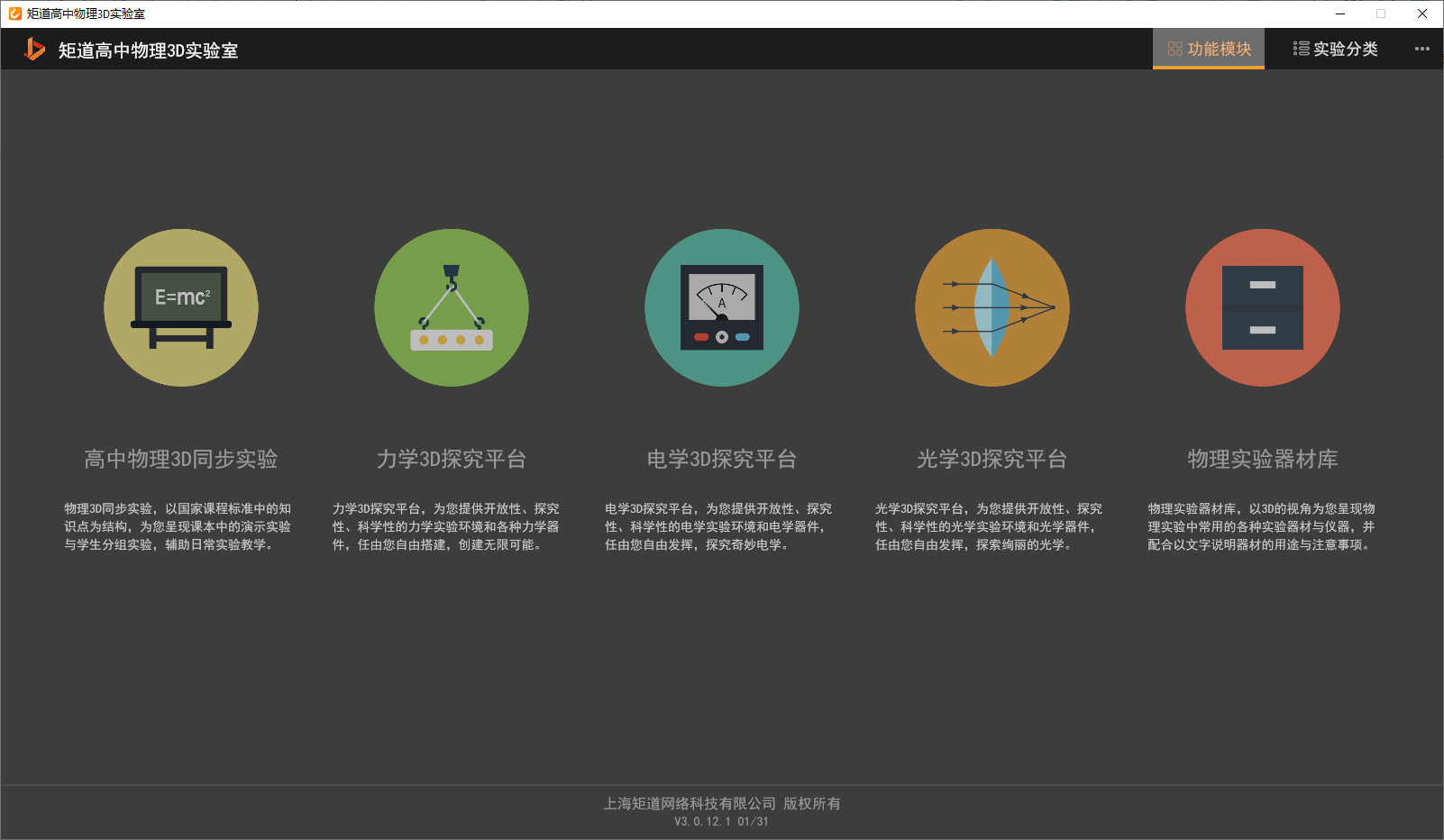This screenshot has height=840, width=1444.
Task: Switch to the 实验分类 tab
Action: tap(1335, 49)
